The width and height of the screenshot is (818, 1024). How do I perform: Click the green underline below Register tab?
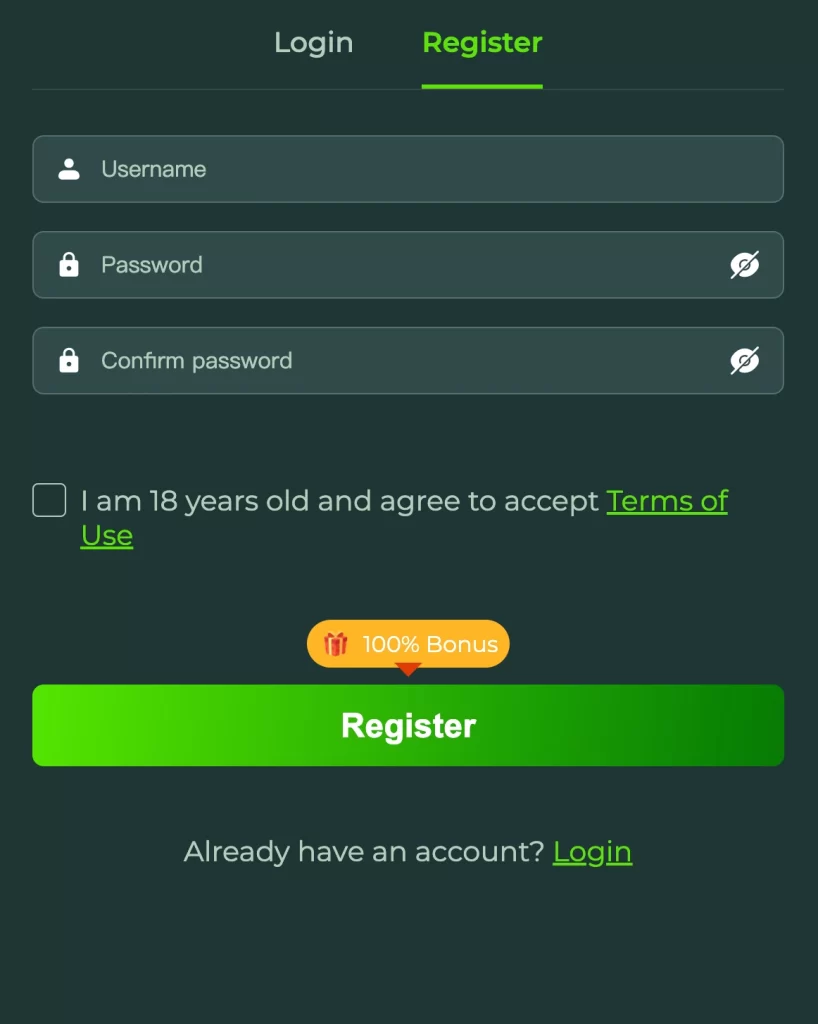pos(482,88)
